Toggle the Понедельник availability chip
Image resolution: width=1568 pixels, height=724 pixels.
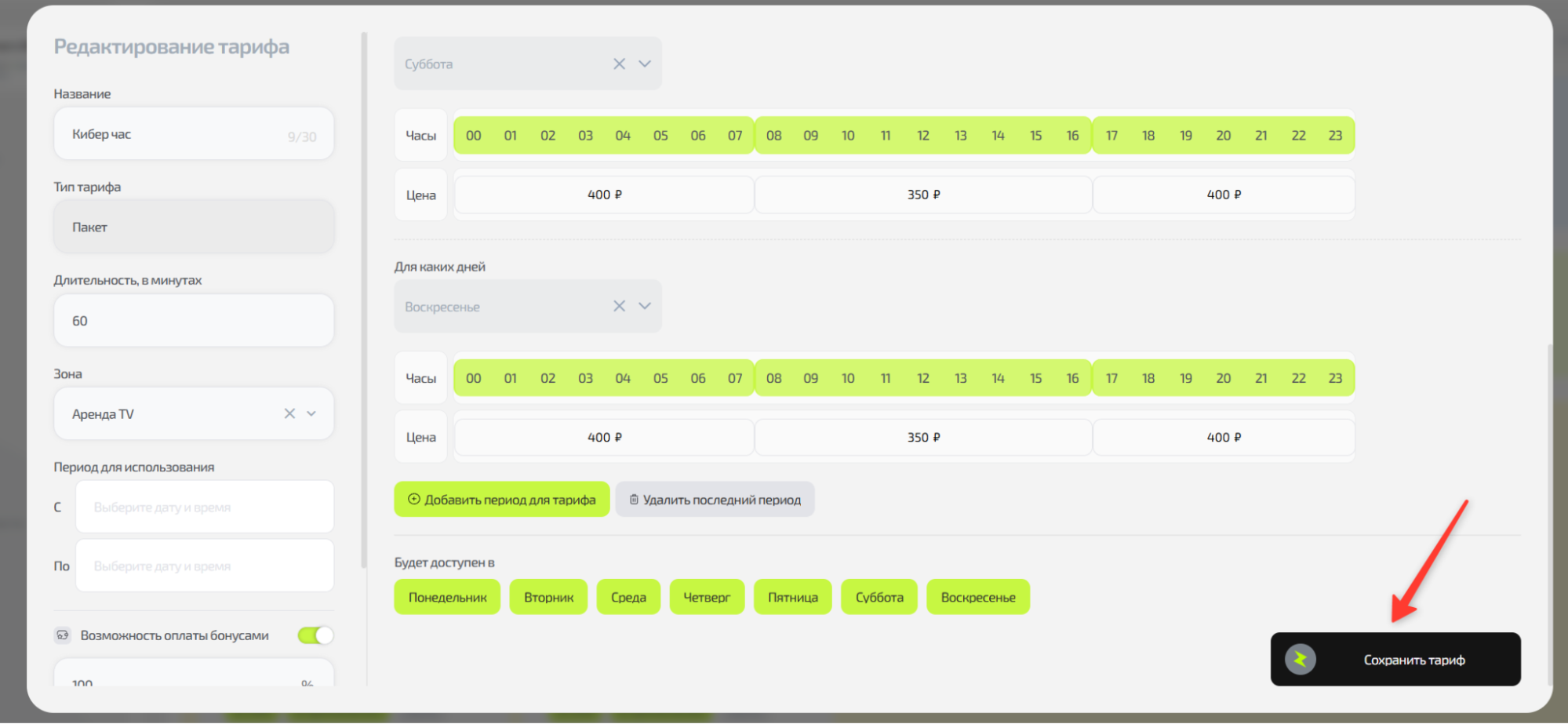coord(447,597)
